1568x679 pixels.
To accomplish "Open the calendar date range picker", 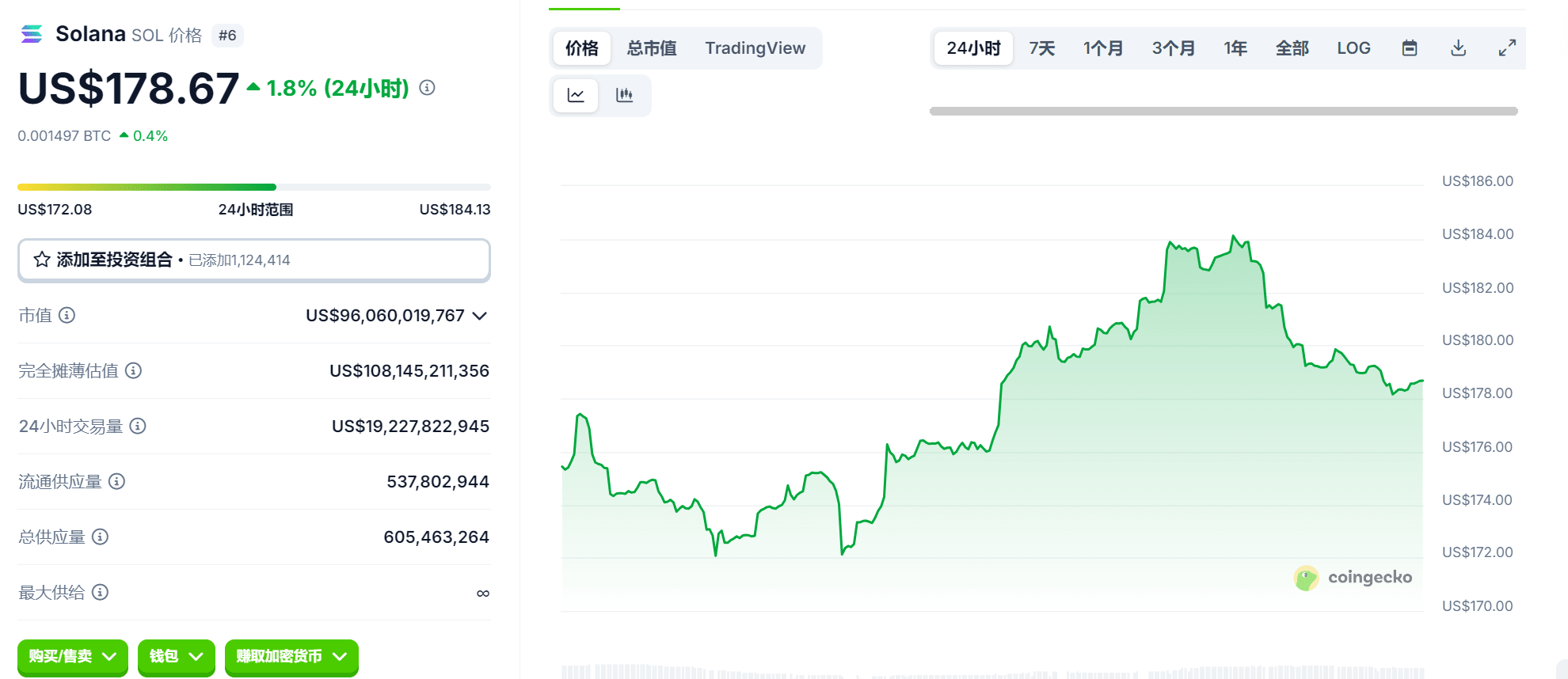I will point(1410,48).
